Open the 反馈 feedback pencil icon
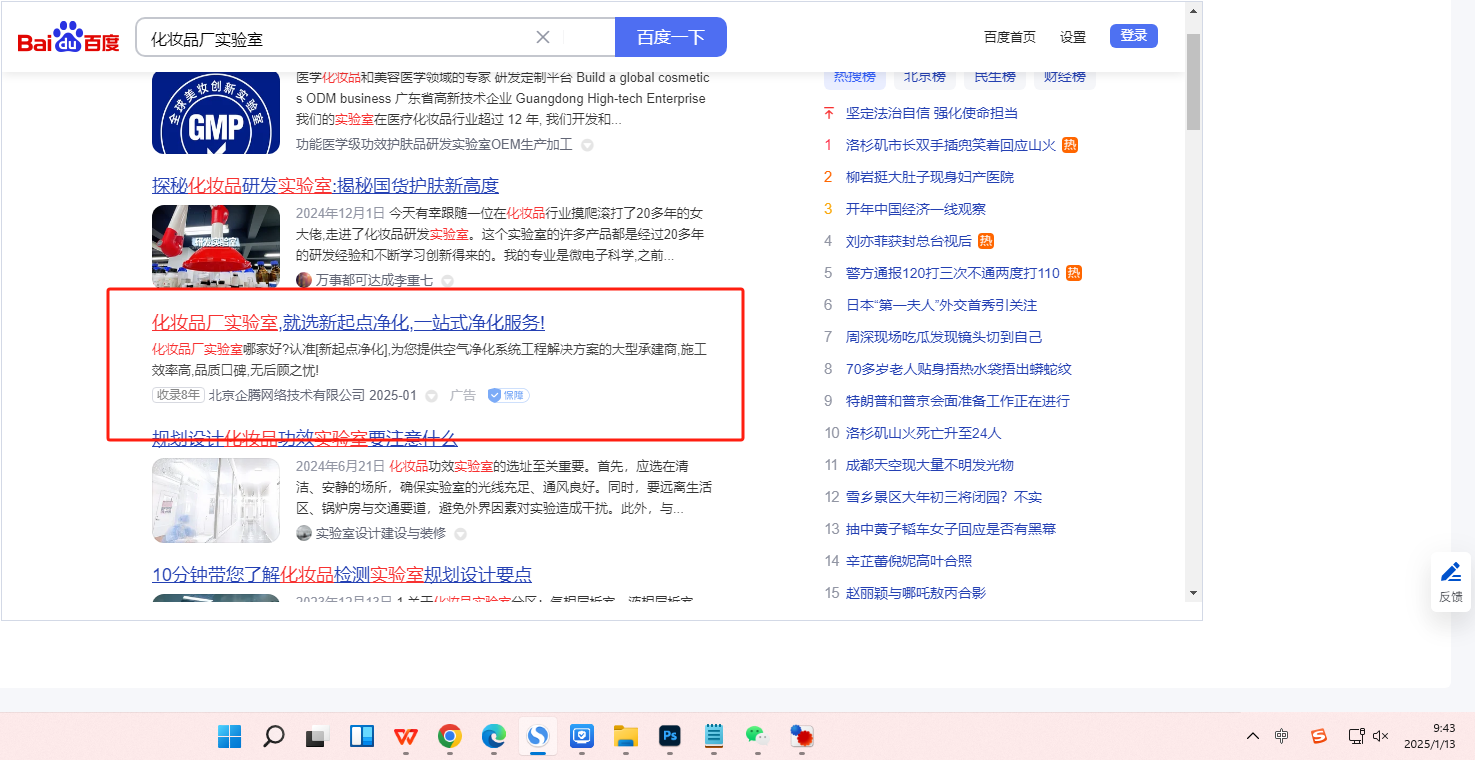The image size is (1475, 760). (x=1450, y=573)
